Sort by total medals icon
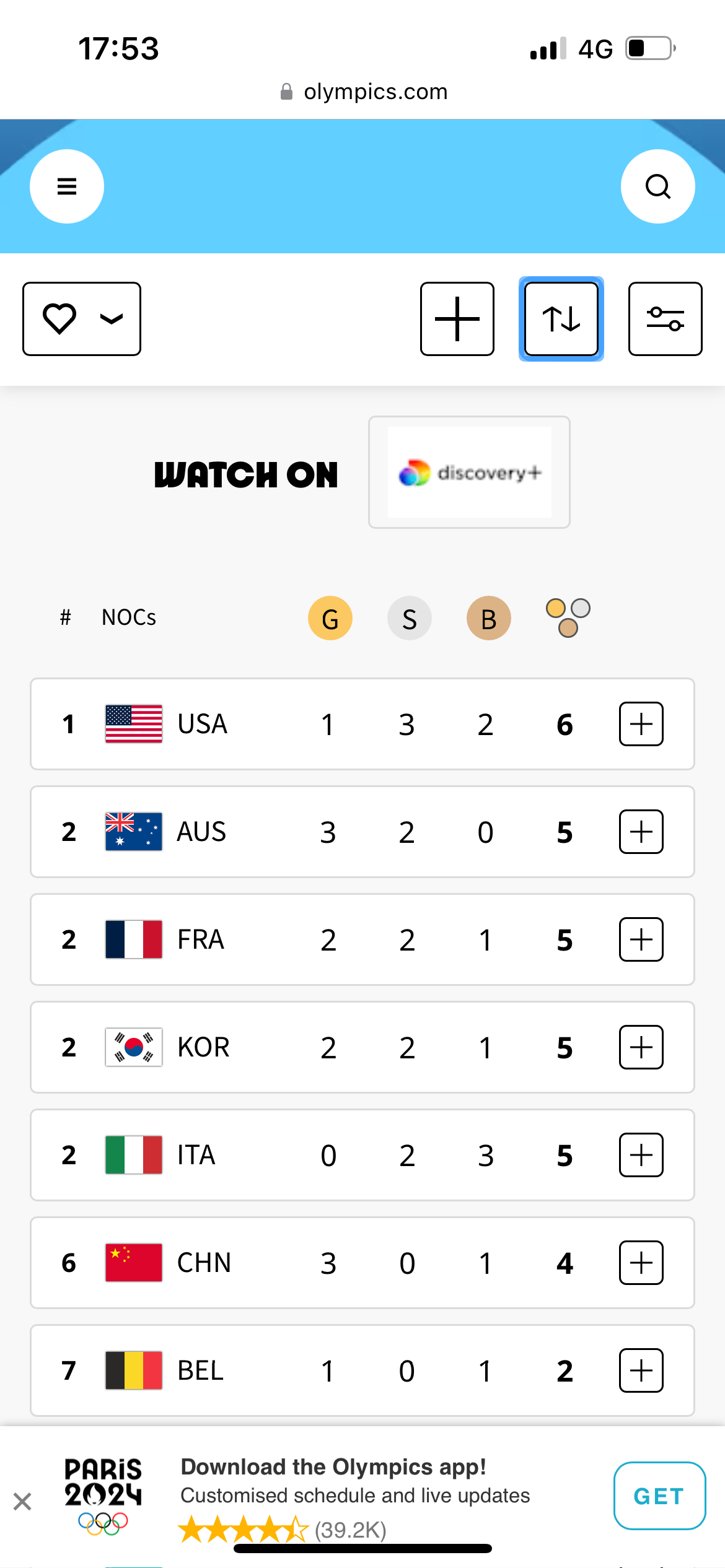This screenshot has width=725, height=1568. coord(568,618)
